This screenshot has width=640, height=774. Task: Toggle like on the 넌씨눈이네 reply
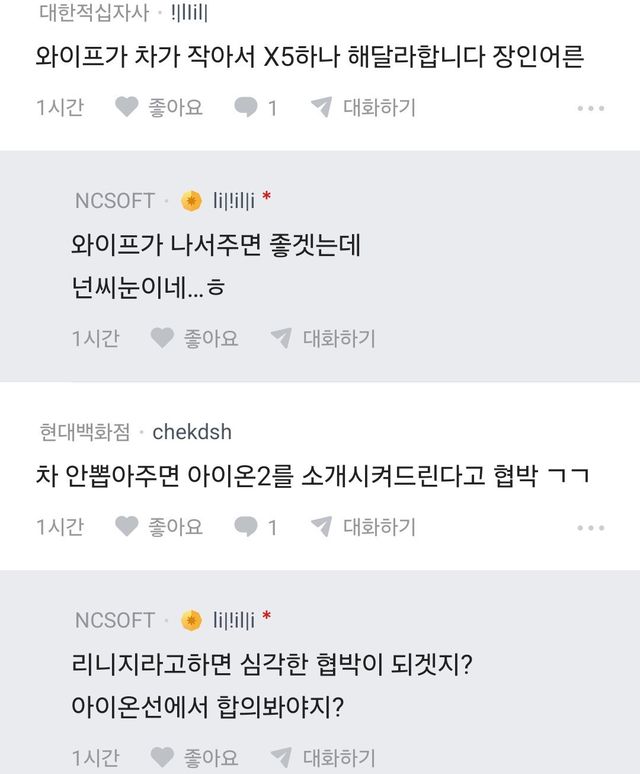click(x=162, y=338)
